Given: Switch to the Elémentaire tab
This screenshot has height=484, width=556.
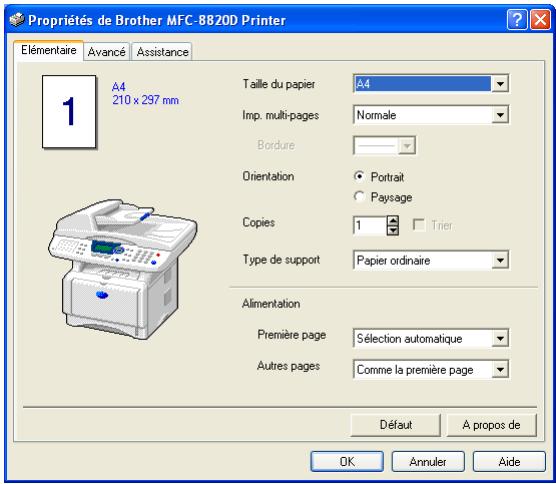Looking at the screenshot, I should pyautogui.click(x=49, y=50).
